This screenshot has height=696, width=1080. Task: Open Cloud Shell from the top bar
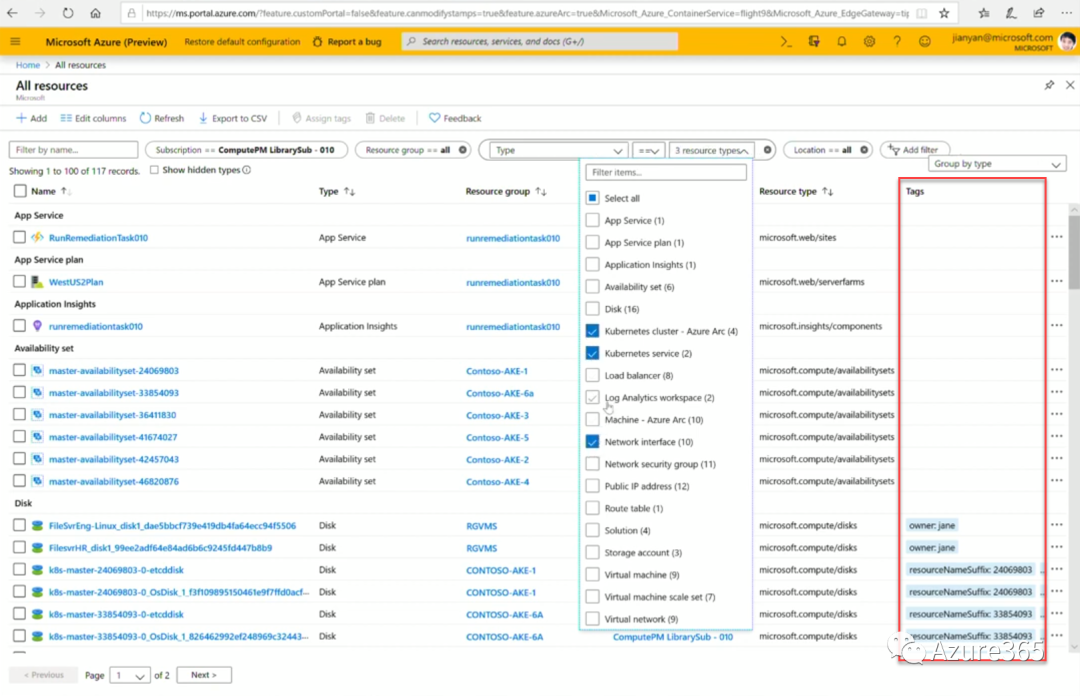[787, 42]
